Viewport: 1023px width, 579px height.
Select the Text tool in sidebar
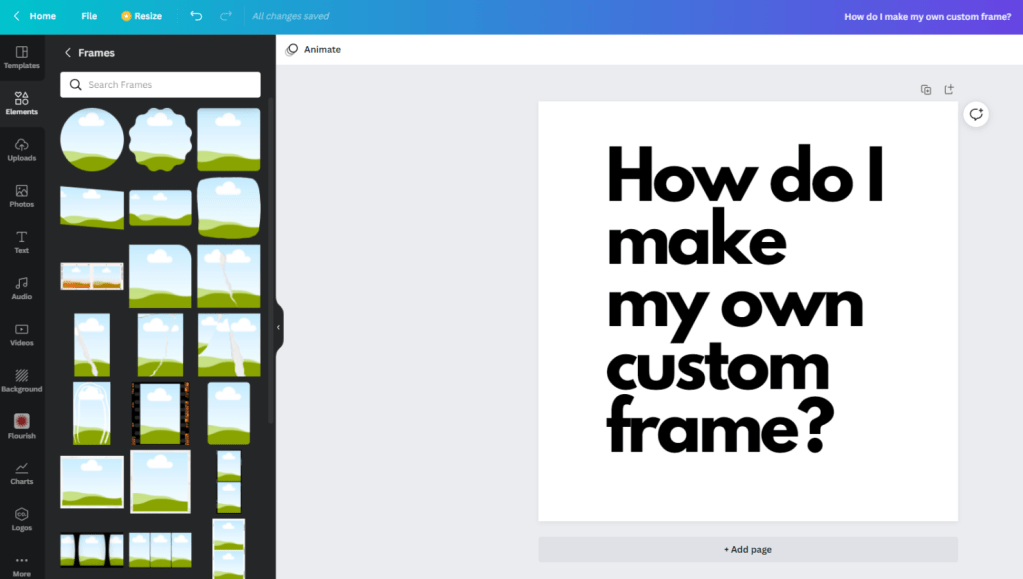[21, 242]
